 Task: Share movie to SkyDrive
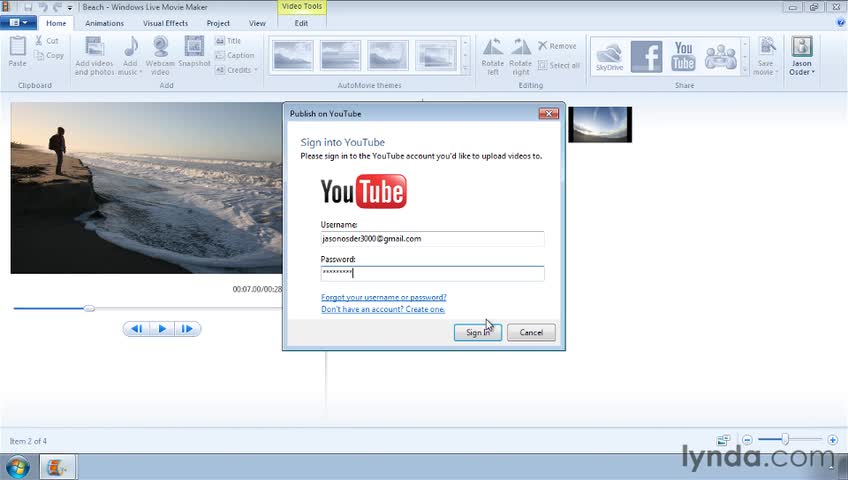[610, 57]
